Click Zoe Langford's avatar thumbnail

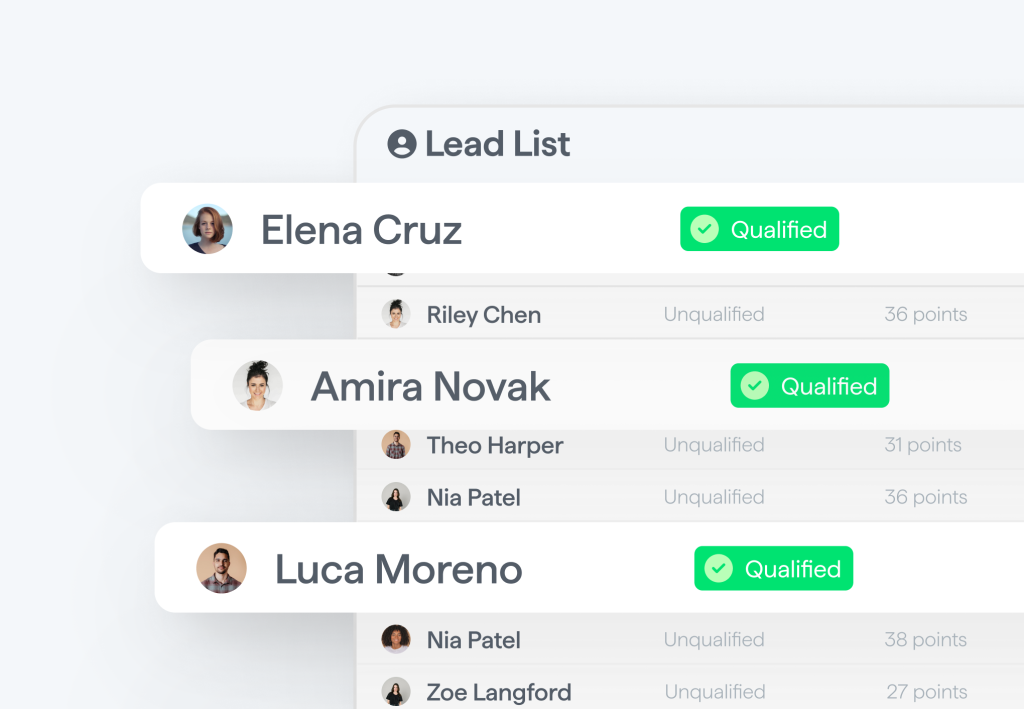pyautogui.click(x=396, y=690)
